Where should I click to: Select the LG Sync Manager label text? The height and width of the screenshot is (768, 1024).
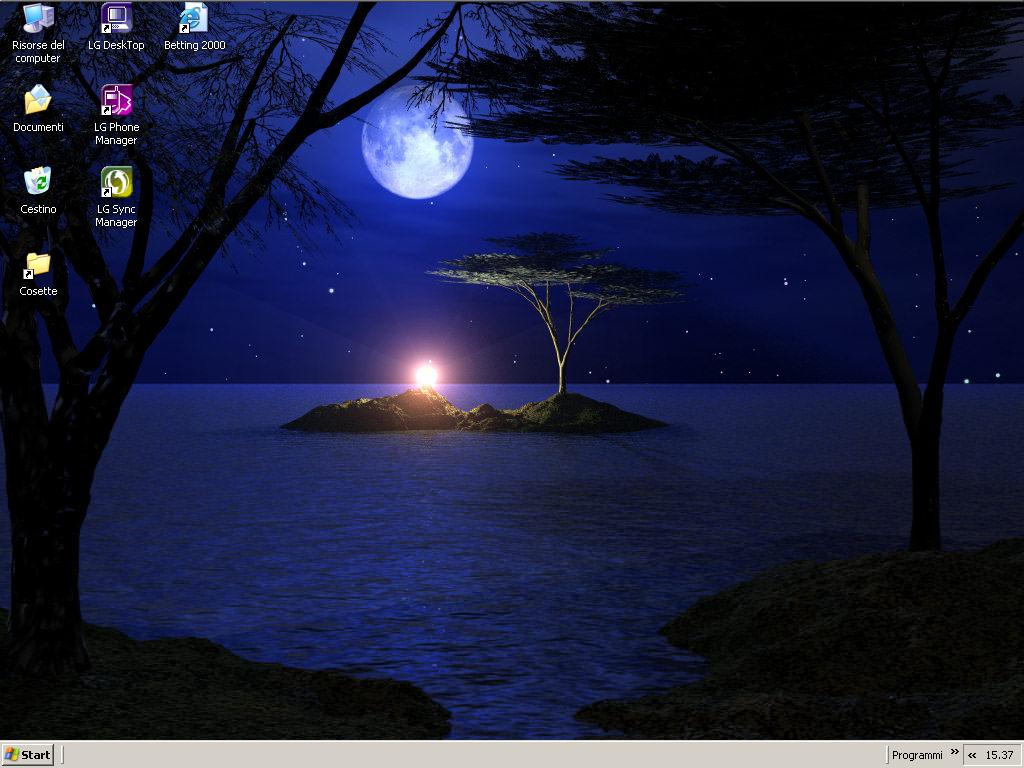[116, 216]
